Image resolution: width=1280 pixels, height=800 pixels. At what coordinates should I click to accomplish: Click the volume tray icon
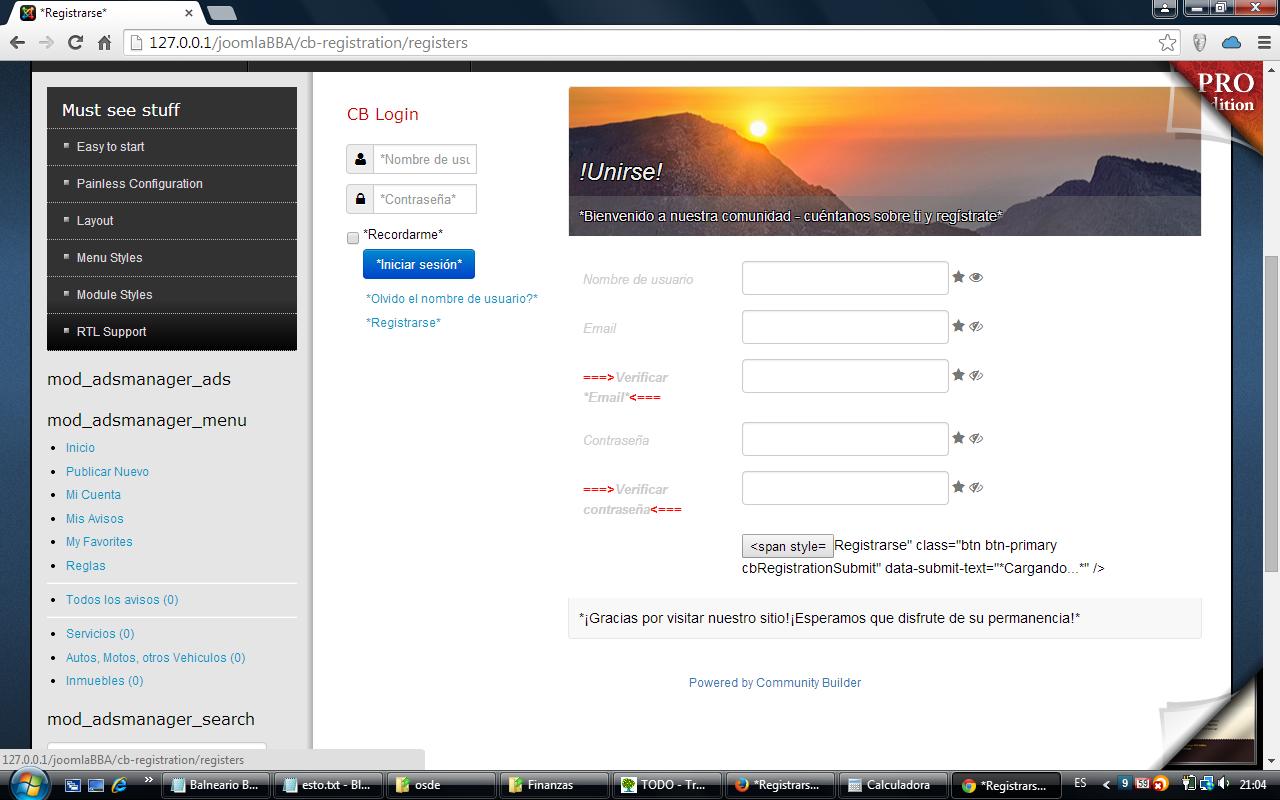pyautogui.click(x=1224, y=785)
